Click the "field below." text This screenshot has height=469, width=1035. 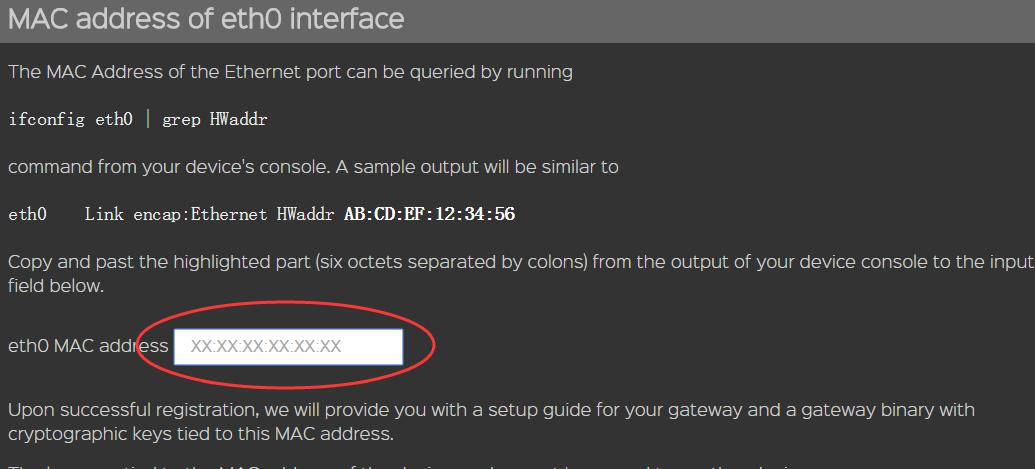coord(55,285)
